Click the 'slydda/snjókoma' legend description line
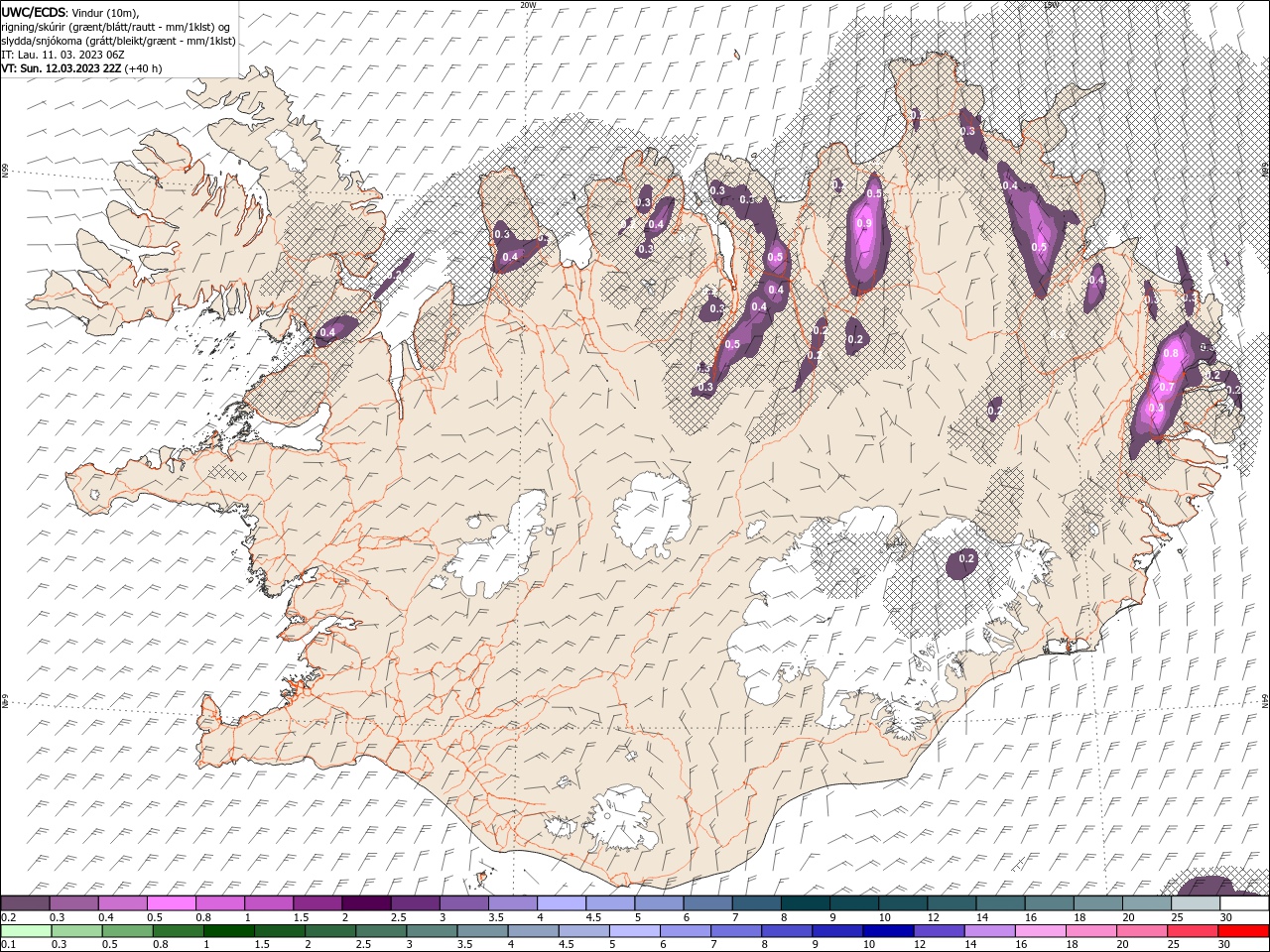 (118, 41)
